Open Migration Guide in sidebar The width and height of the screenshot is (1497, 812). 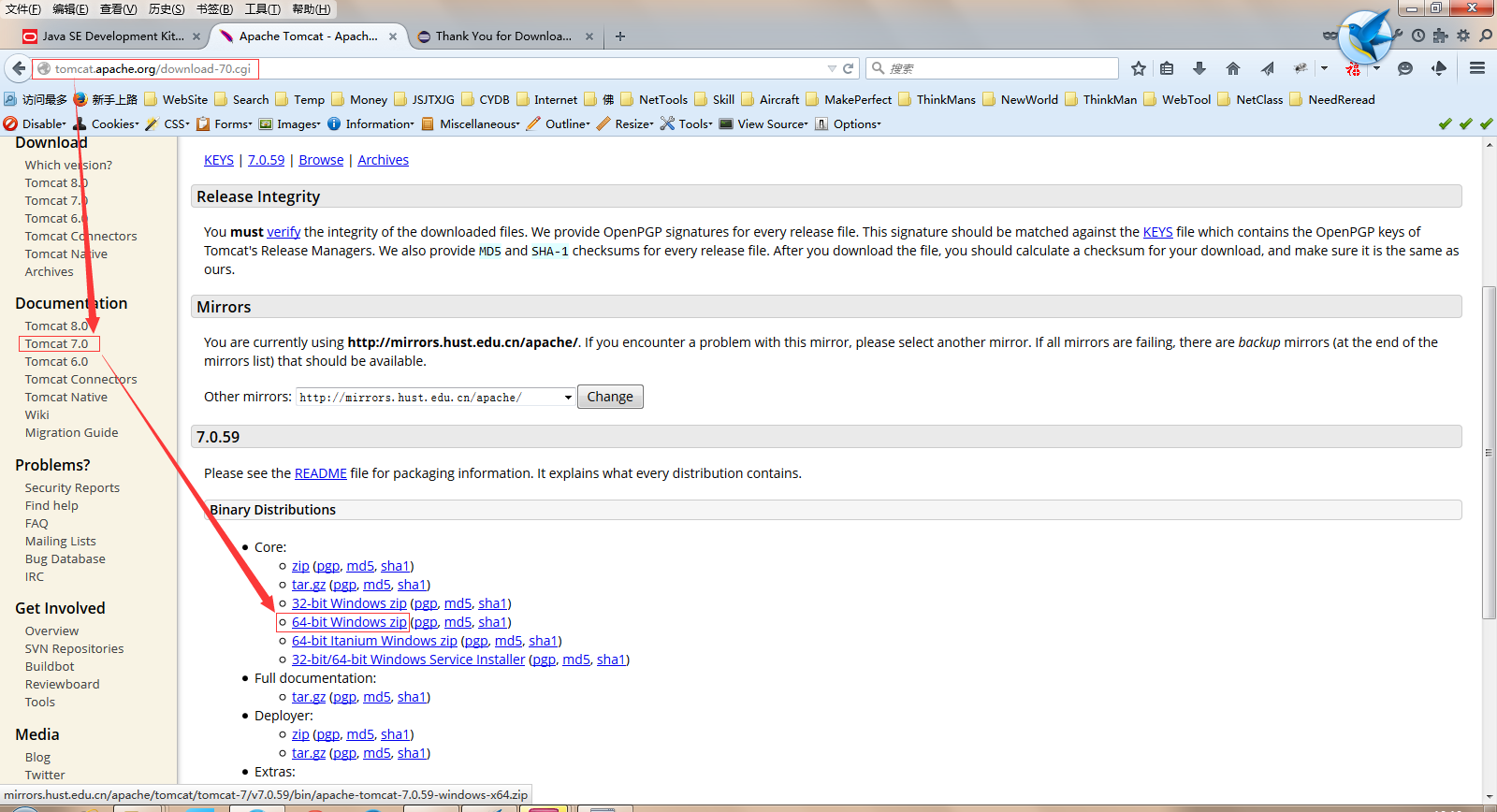pyautogui.click(x=71, y=432)
